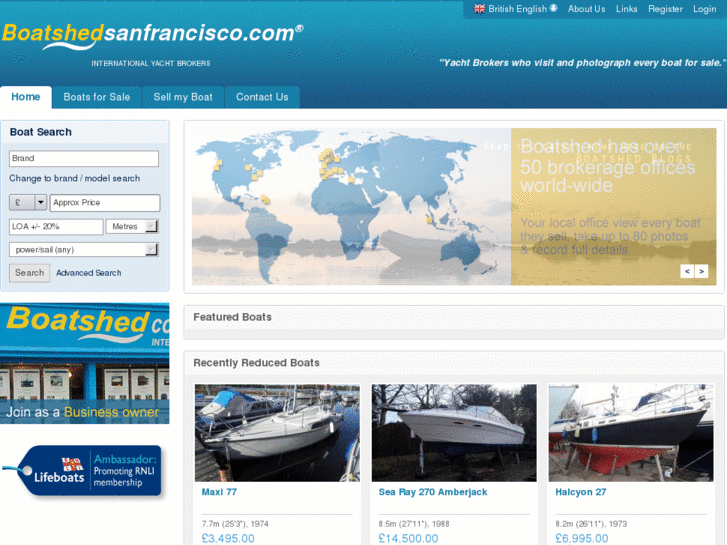
Task: Click the RNLI Lifeboats Ambassador badge
Action: [83, 471]
